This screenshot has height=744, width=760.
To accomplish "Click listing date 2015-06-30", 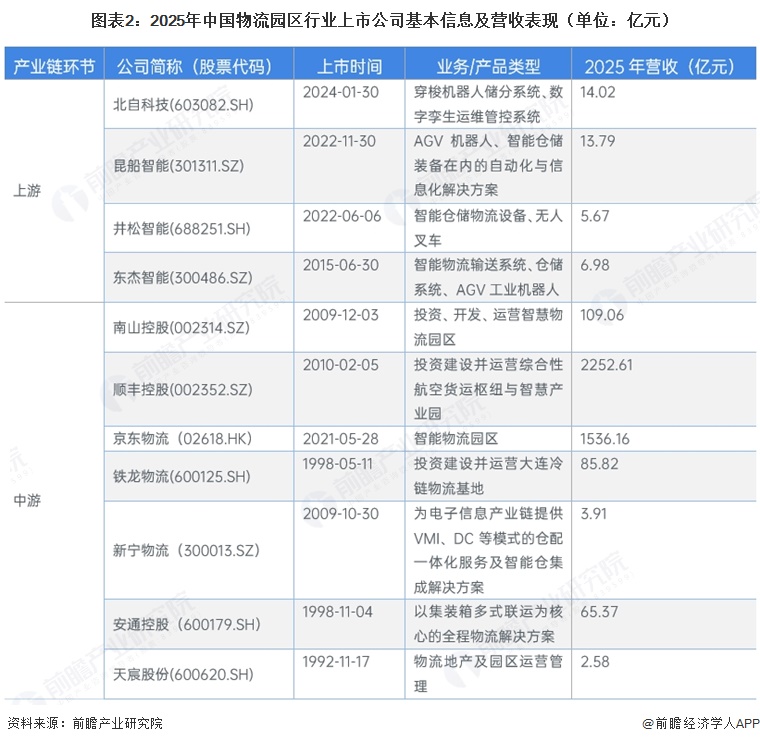I will click(341, 265).
